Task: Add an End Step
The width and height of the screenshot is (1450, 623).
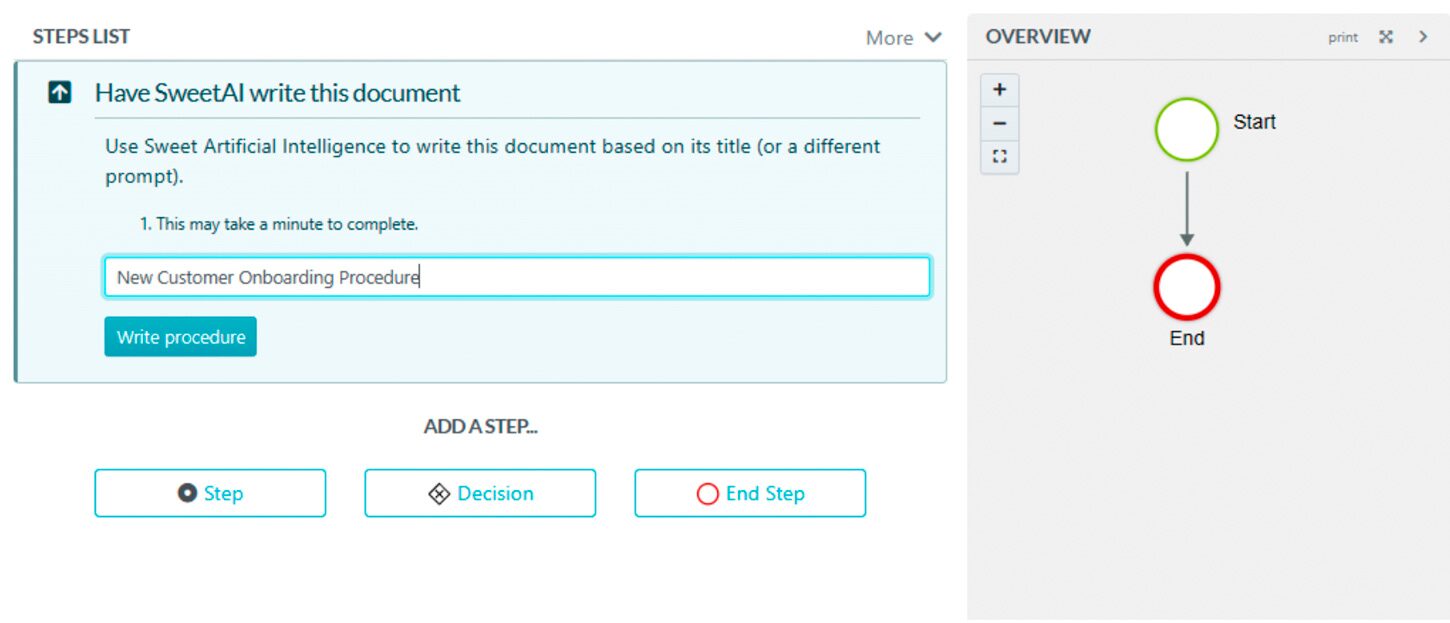Action: [x=750, y=493]
